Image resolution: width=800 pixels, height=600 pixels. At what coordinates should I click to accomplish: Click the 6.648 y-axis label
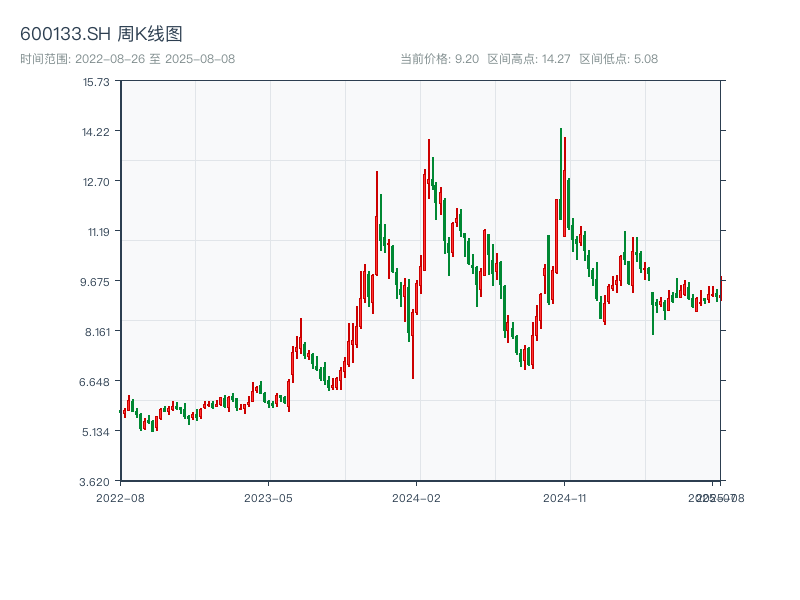point(97,382)
